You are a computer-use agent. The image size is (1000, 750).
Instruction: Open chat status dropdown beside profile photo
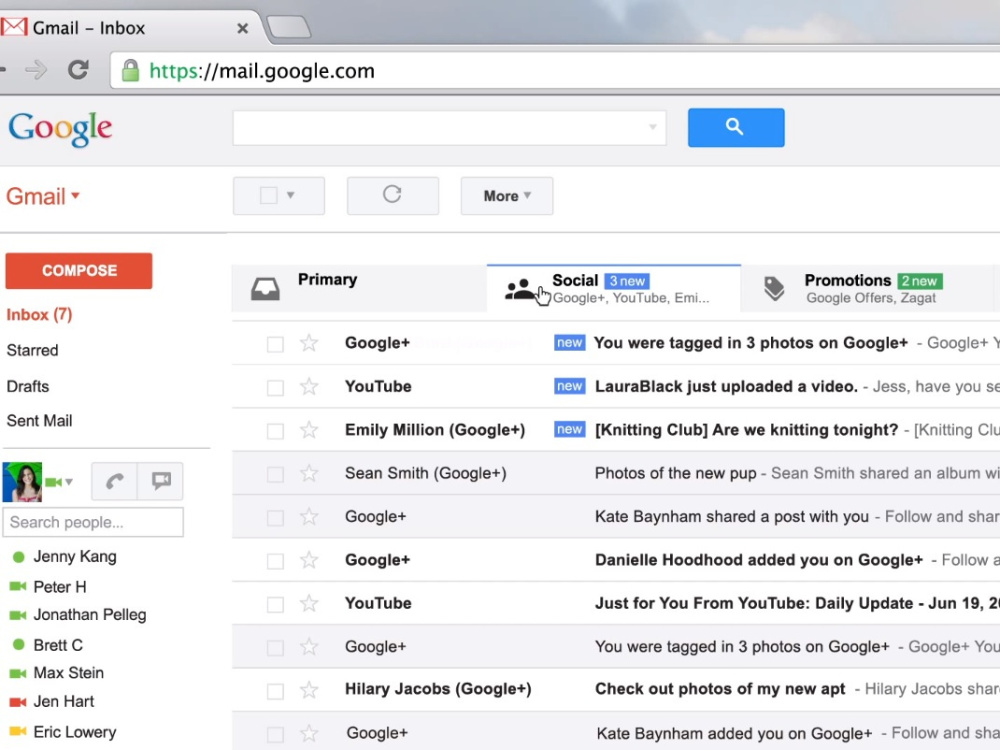pos(69,482)
